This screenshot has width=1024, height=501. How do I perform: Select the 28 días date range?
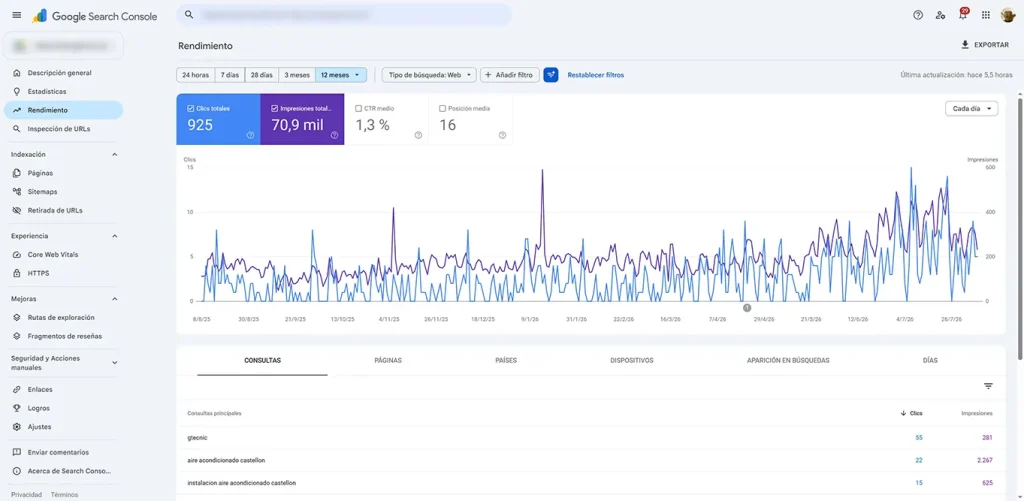tap(262, 75)
